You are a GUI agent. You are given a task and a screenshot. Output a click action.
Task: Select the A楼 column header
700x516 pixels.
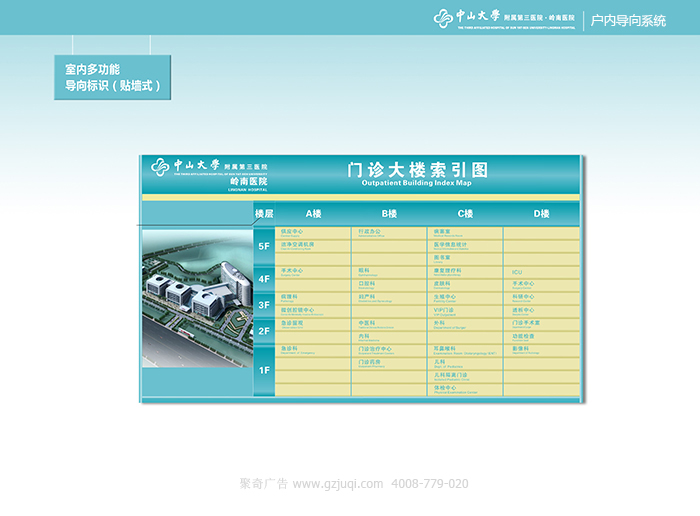click(313, 214)
